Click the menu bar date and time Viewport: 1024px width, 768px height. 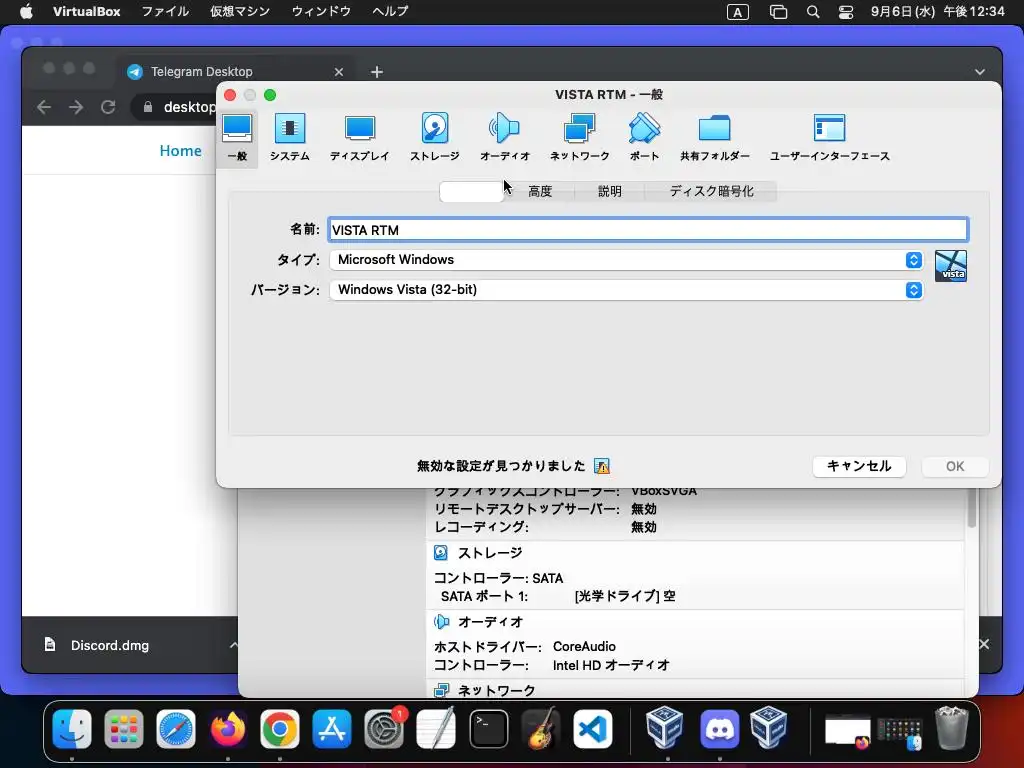[x=937, y=11]
